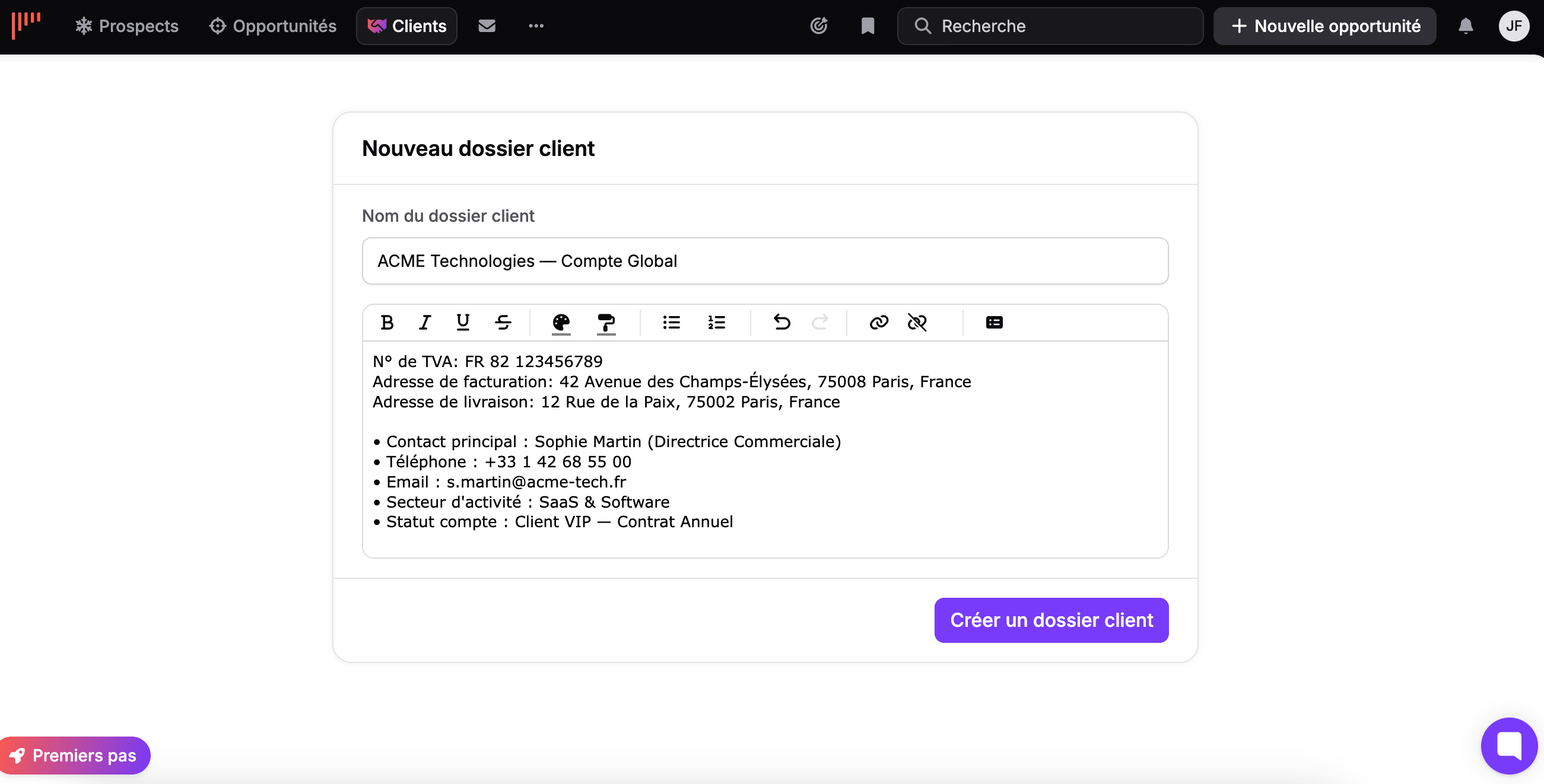
Task: Toggle bold formatting
Action: click(x=387, y=322)
